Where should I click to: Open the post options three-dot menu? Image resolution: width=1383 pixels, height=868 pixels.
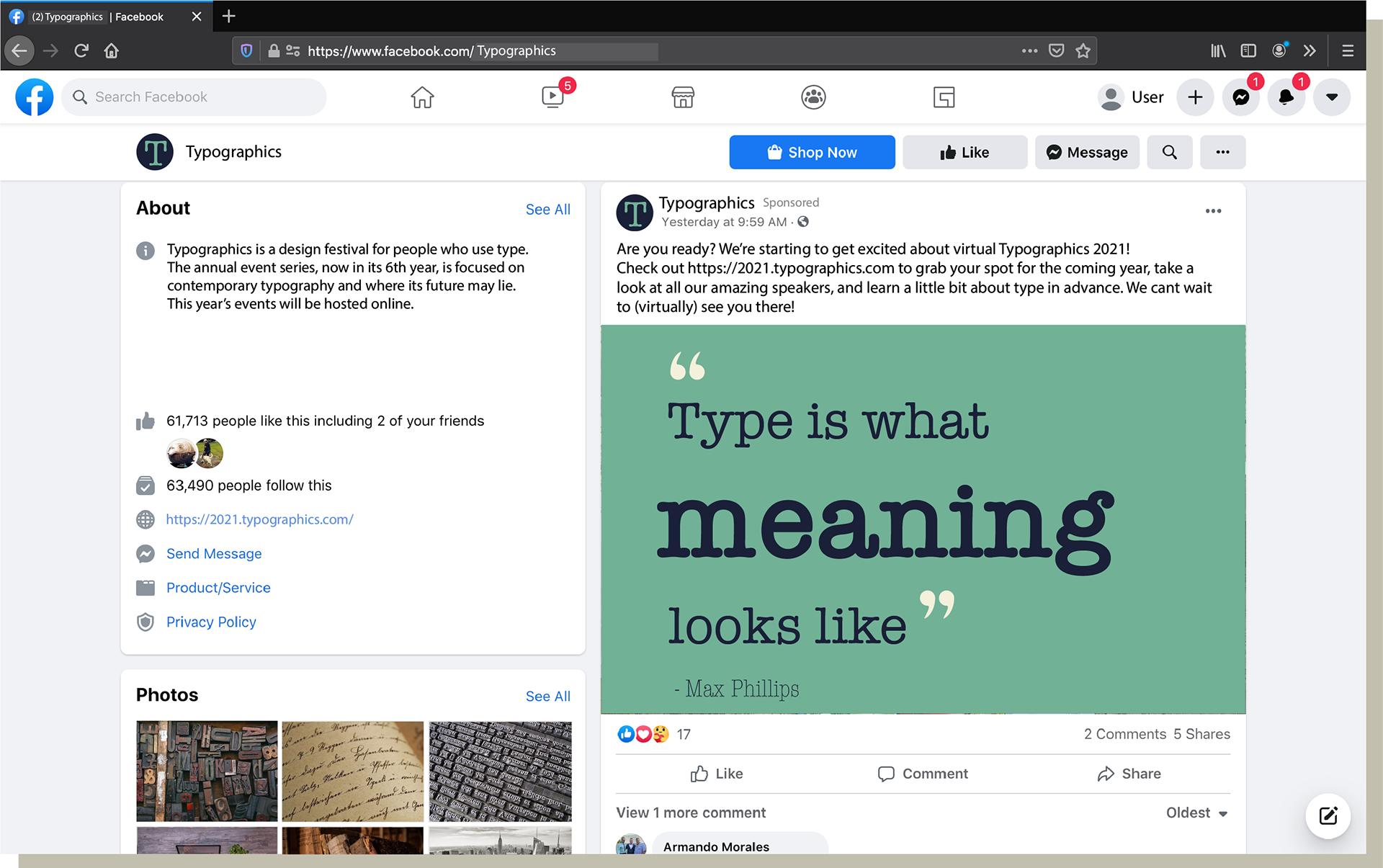(x=1213, y=211)
